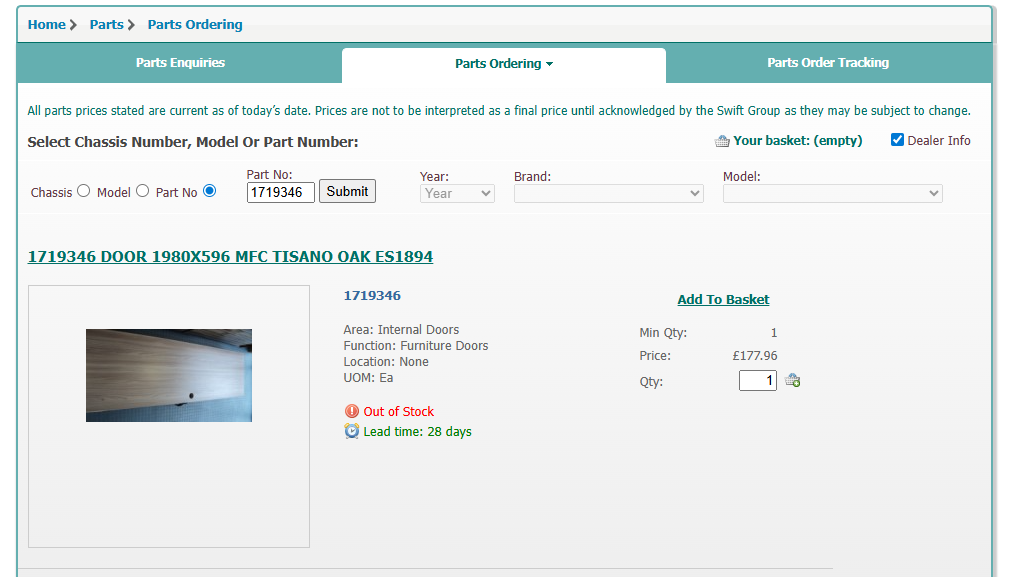The image size is (1014, 577).
Task: Select the Part No radio button
Action: [x=210, y=191]
